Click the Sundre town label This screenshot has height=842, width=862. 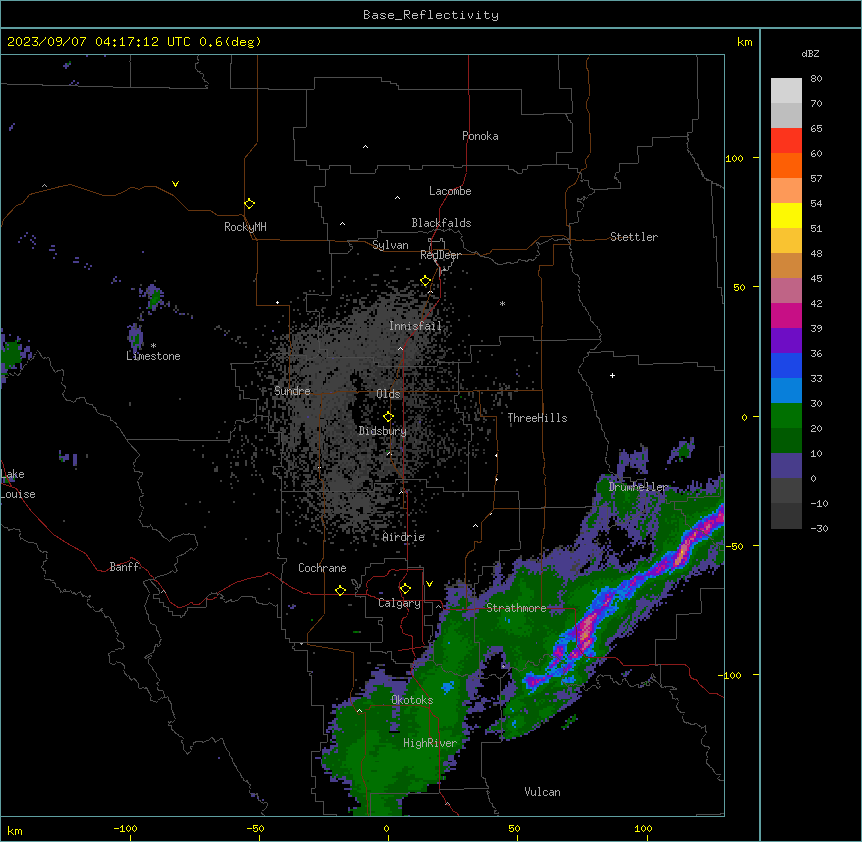[x=292, y=391]
